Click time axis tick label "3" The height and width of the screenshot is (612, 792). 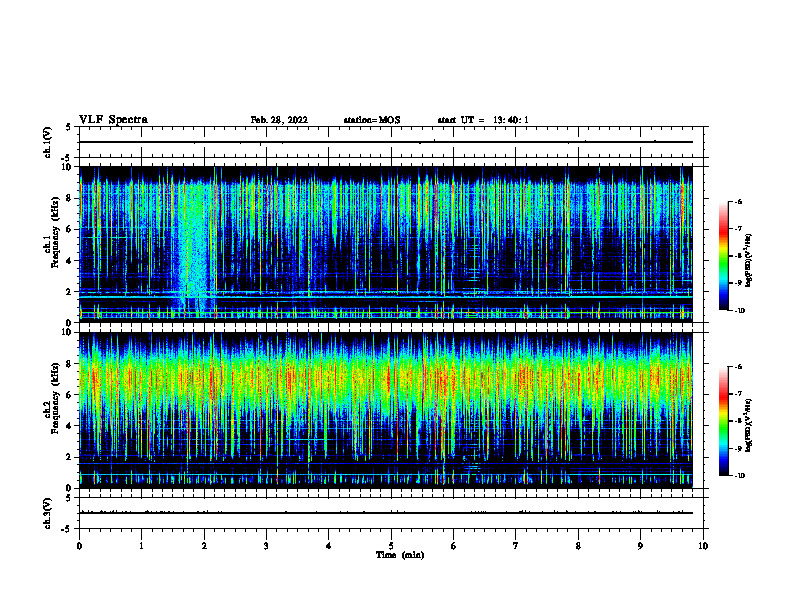(x=266, y=546)
